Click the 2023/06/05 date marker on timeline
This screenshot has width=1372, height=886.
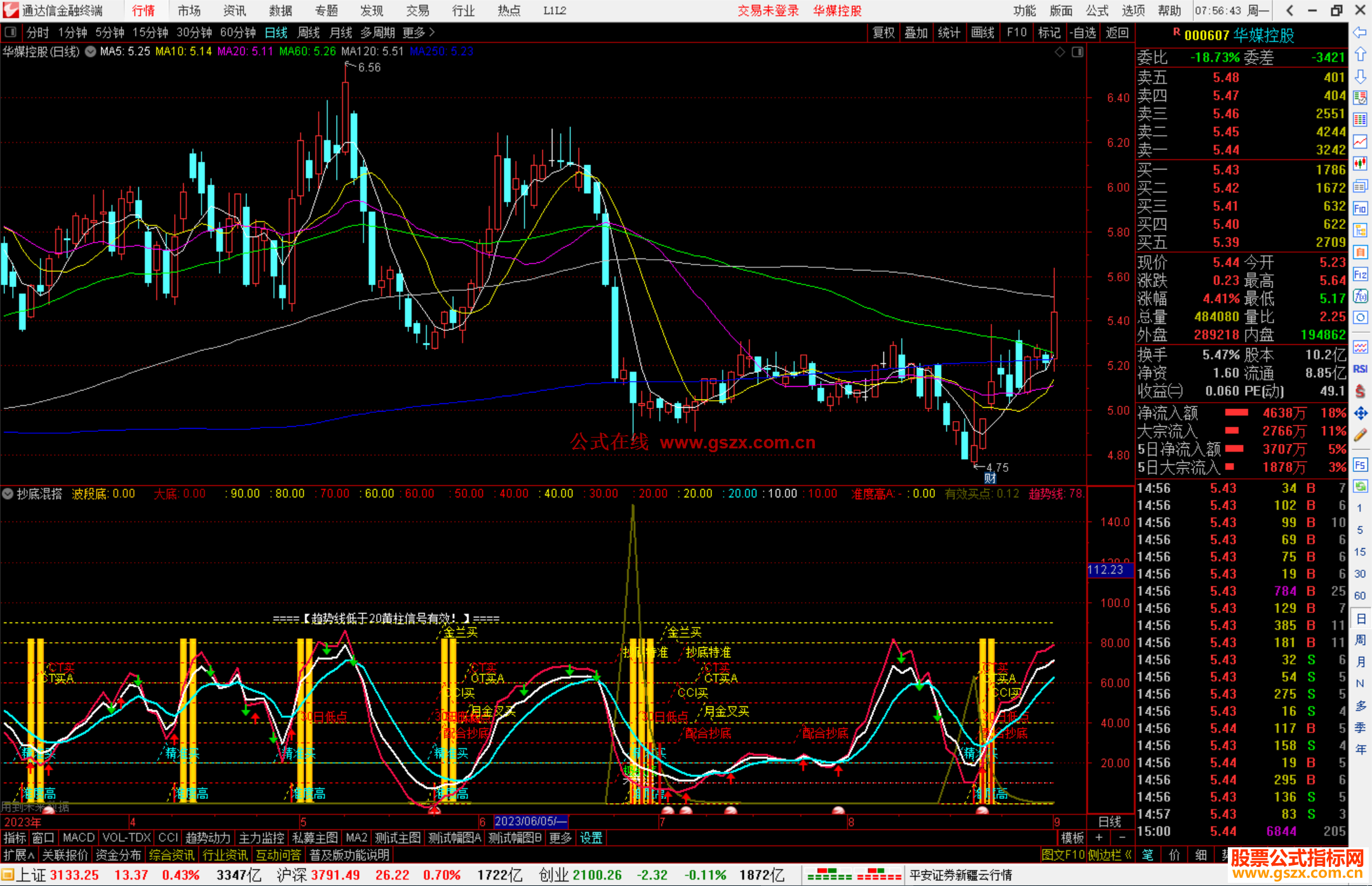(530, 821)
